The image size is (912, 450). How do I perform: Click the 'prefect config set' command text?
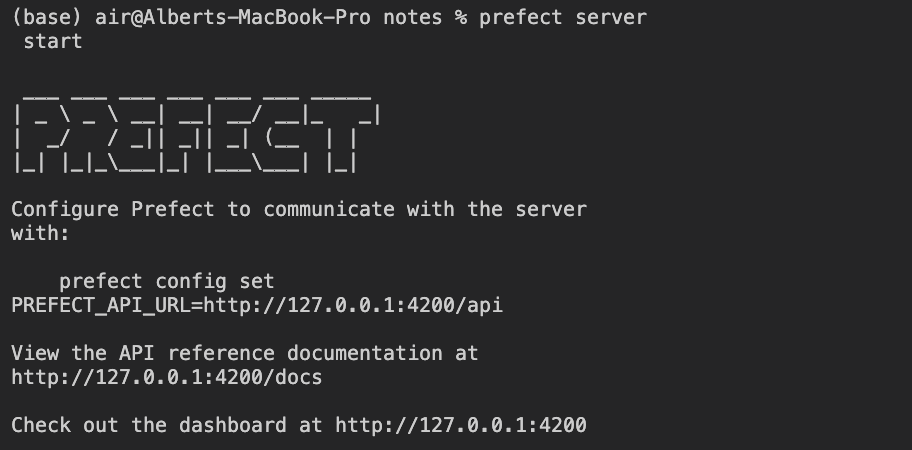pos(167,282)
